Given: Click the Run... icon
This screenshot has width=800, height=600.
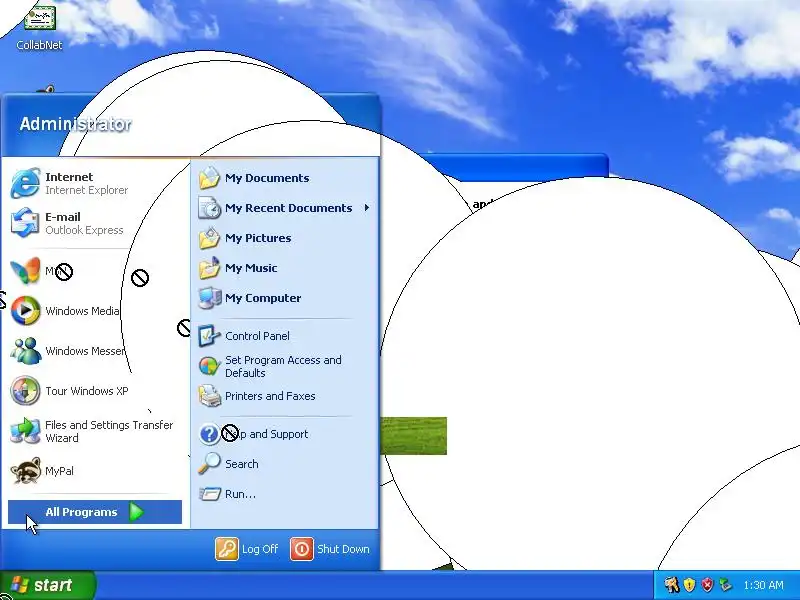Looking at the screenshot, I should click(x=209, y=494).
